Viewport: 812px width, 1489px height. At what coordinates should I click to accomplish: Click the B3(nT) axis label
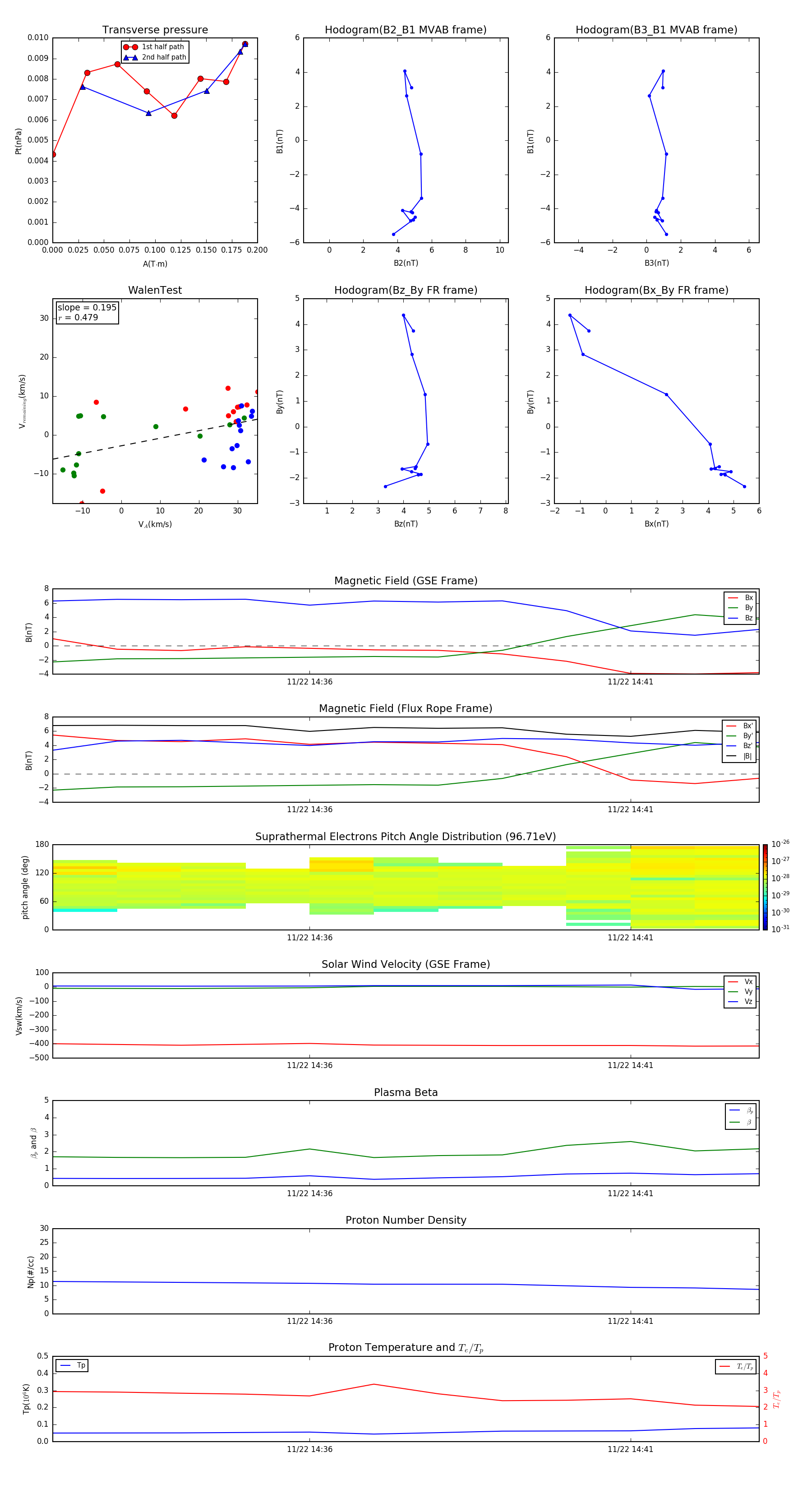(x=656, y=263)
